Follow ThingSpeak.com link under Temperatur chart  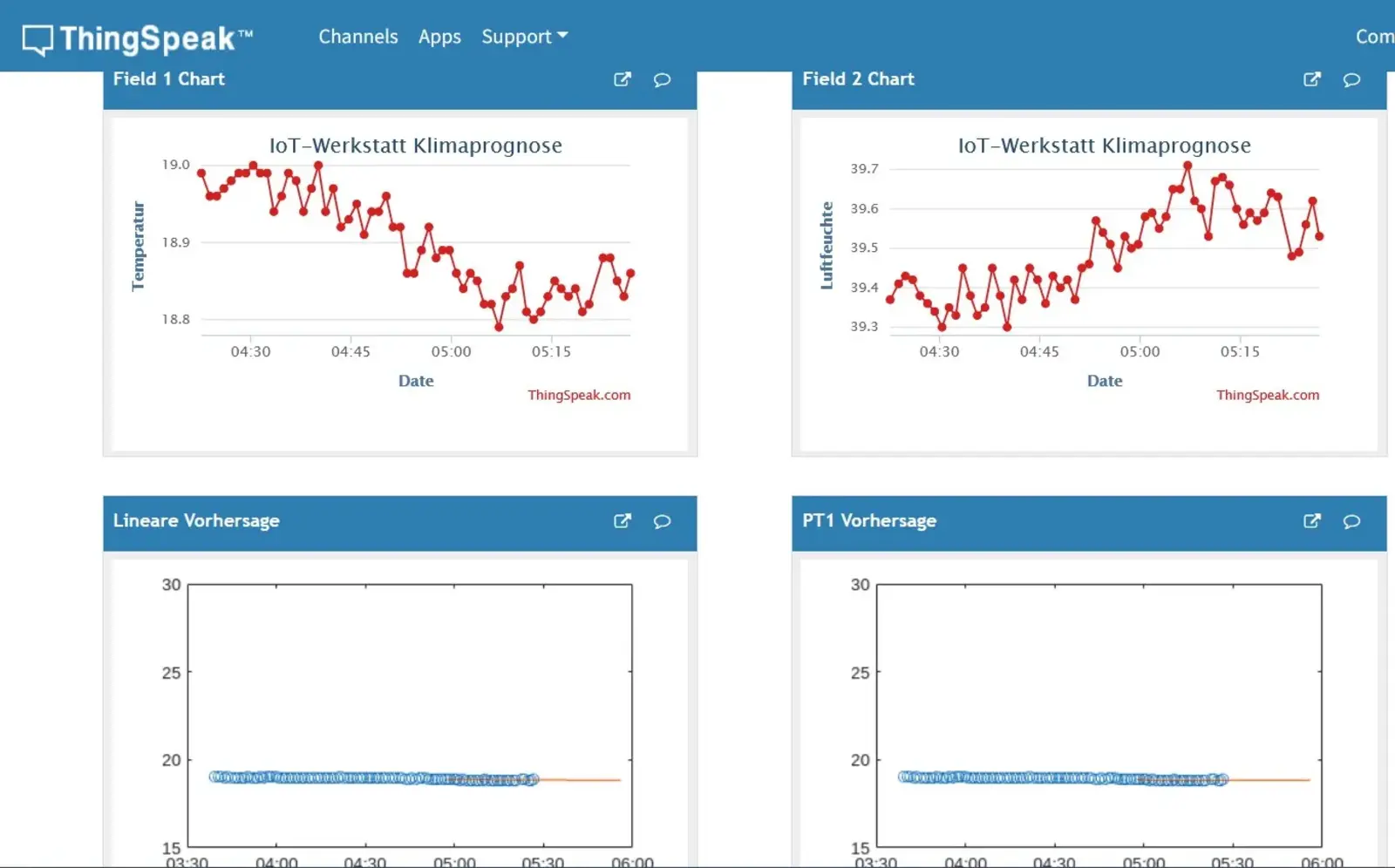pyautogui.click(x=579, y=395)
